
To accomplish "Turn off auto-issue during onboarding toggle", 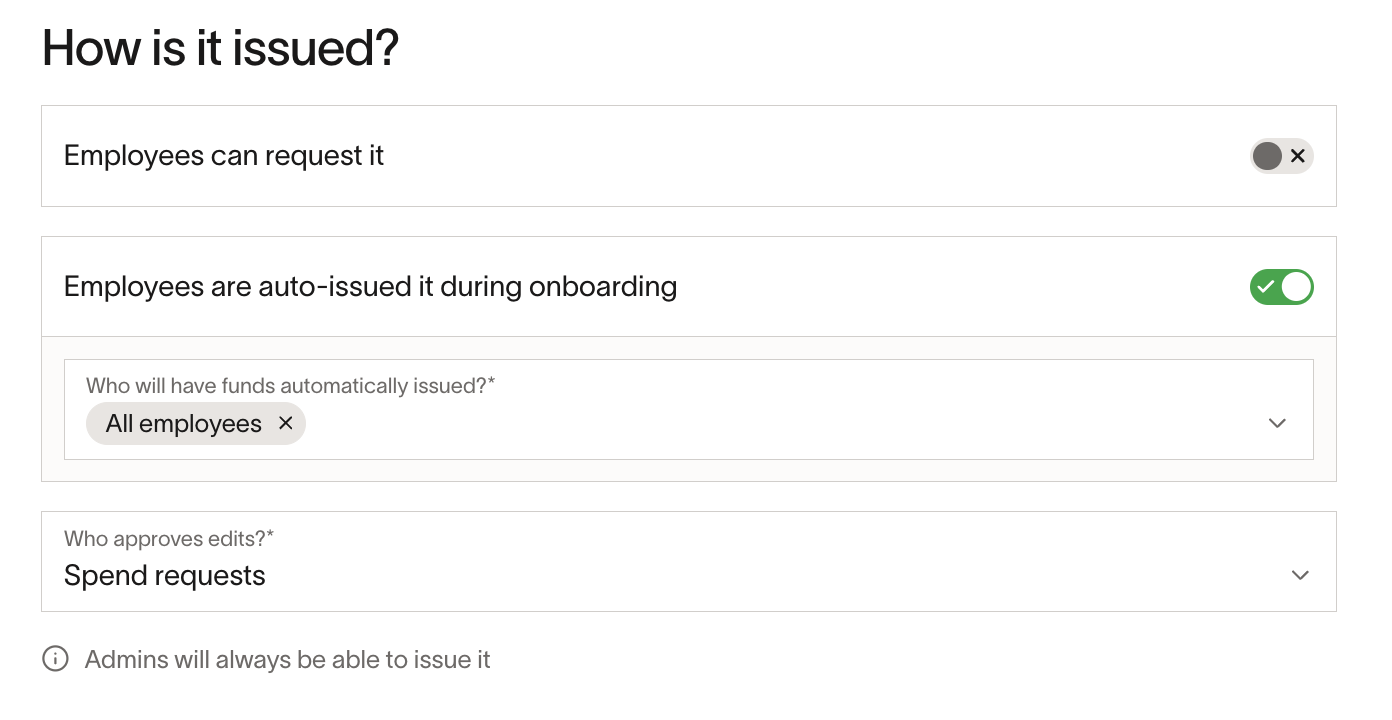I will tap(1281, 287).
